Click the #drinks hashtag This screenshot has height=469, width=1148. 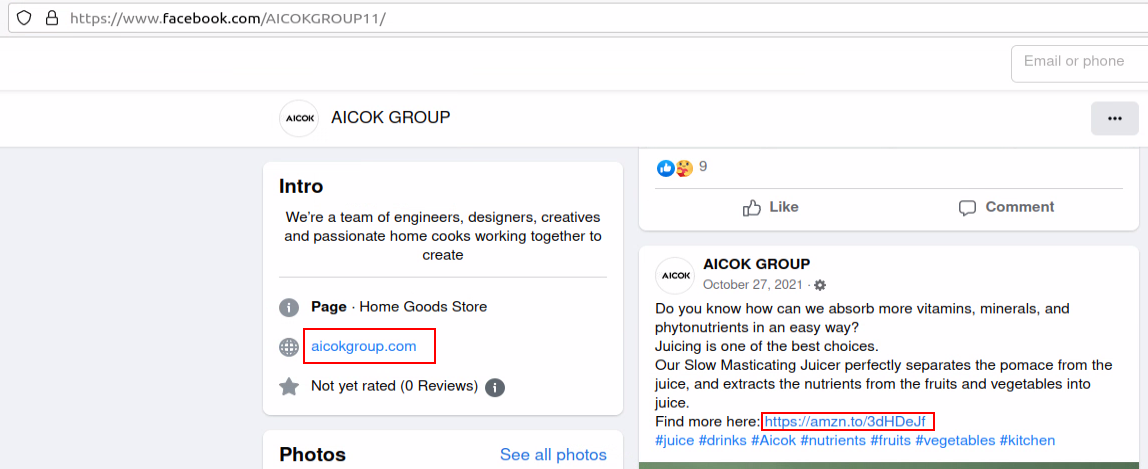723,440
